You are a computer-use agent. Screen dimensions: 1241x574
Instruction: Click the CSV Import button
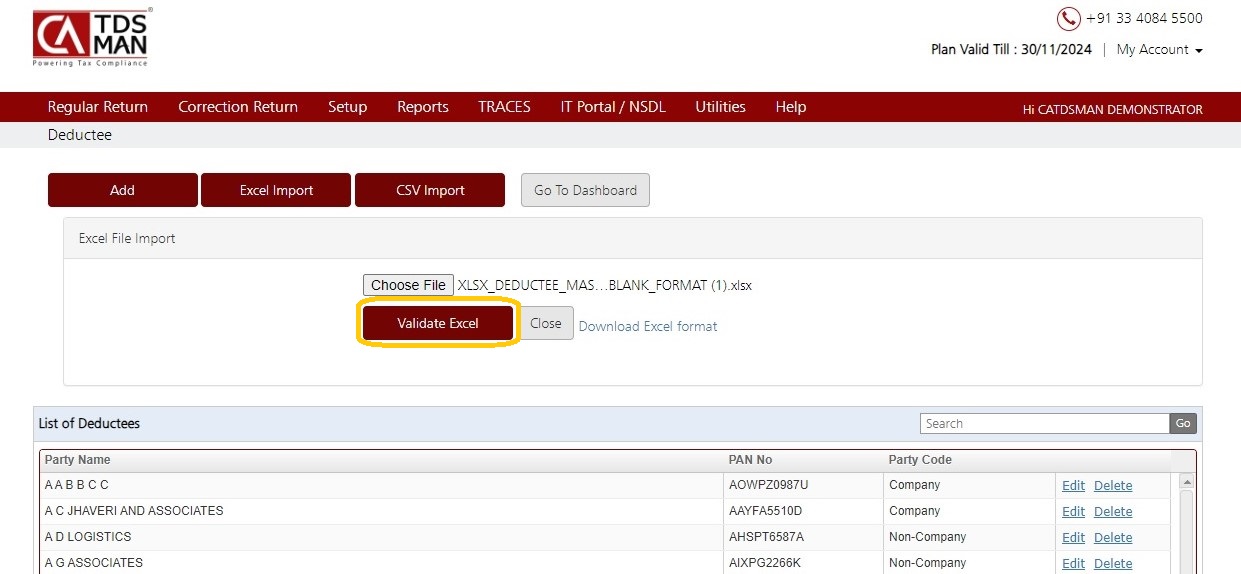click(430, 190)
